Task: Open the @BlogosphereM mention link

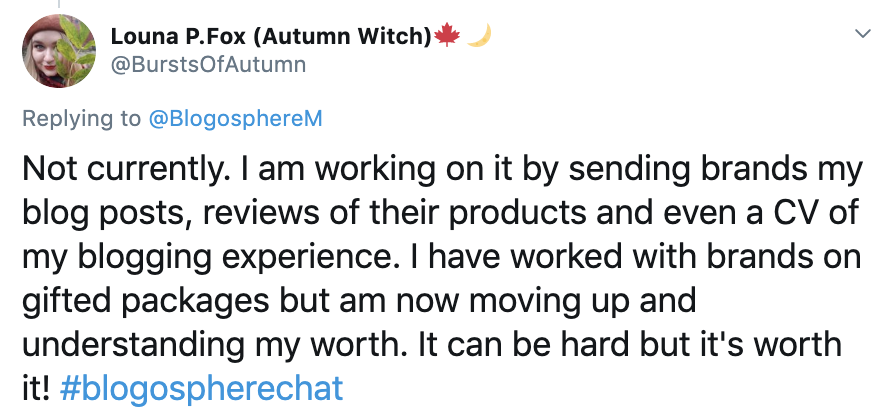Action: 235,119
